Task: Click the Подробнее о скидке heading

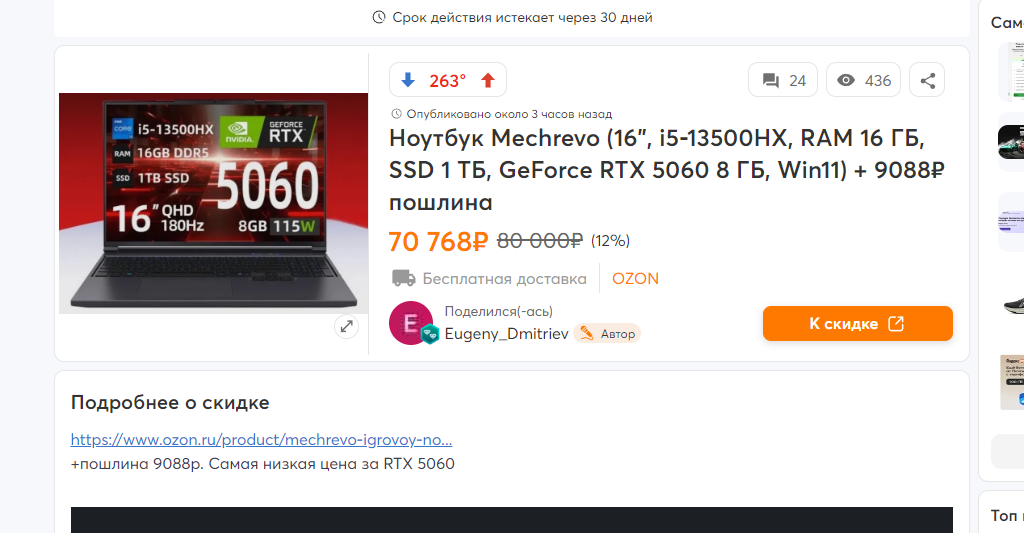Action: pyautogui.click(x=170, y=402)
